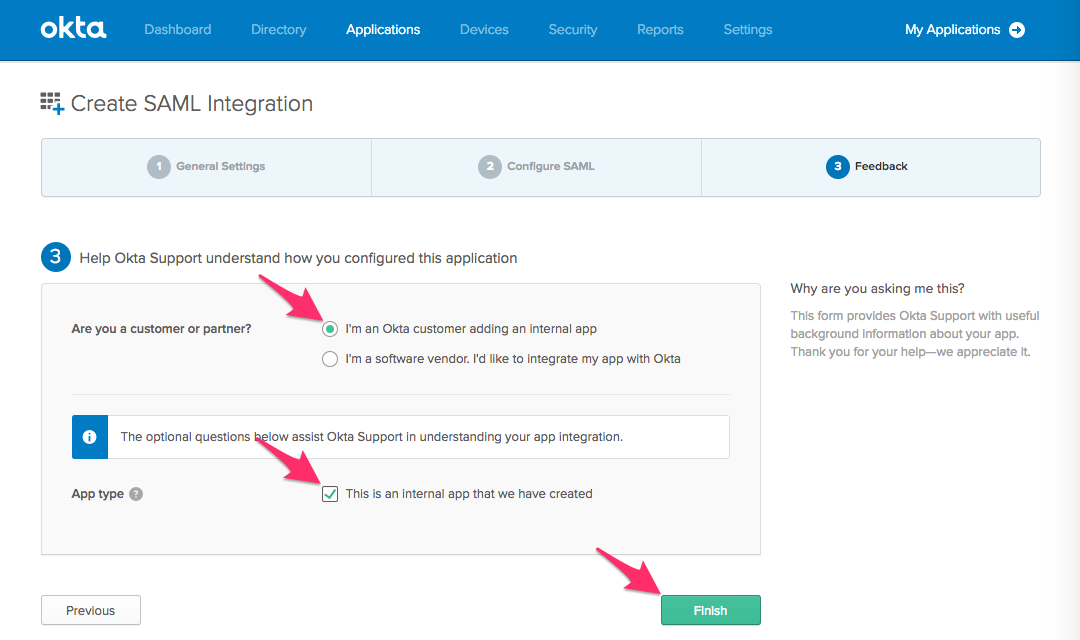The image size is (1080, 640).
Task: Select "I'm a software vendor" radio button
Action: point(330,359)
